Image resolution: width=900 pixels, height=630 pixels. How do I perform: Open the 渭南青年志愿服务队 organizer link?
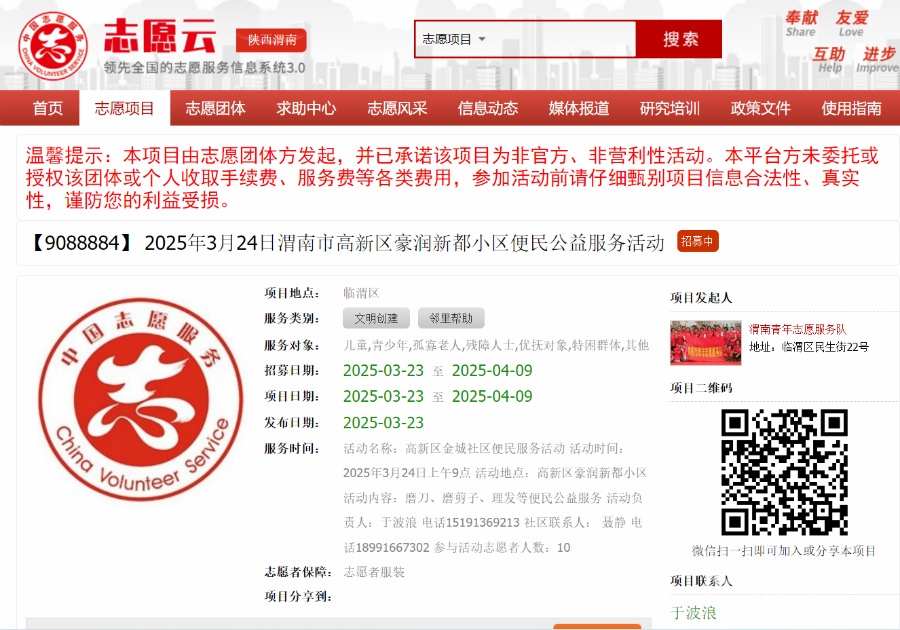point(798,328)
